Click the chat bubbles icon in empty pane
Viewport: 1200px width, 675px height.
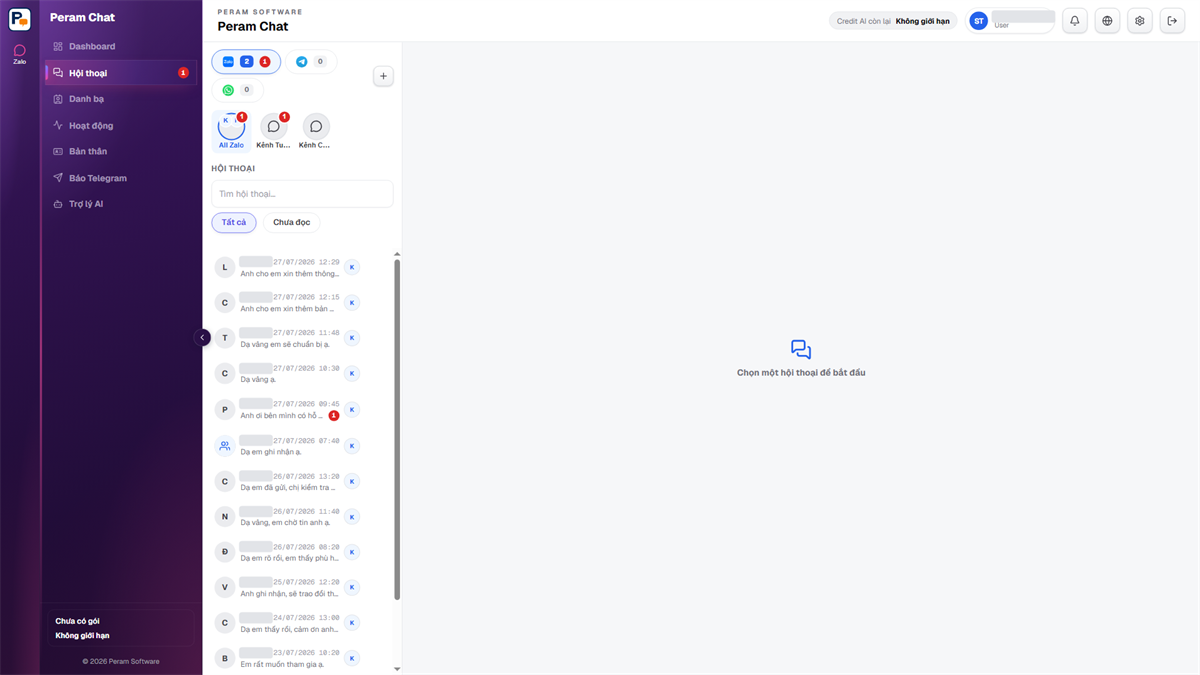pos(801,349)
